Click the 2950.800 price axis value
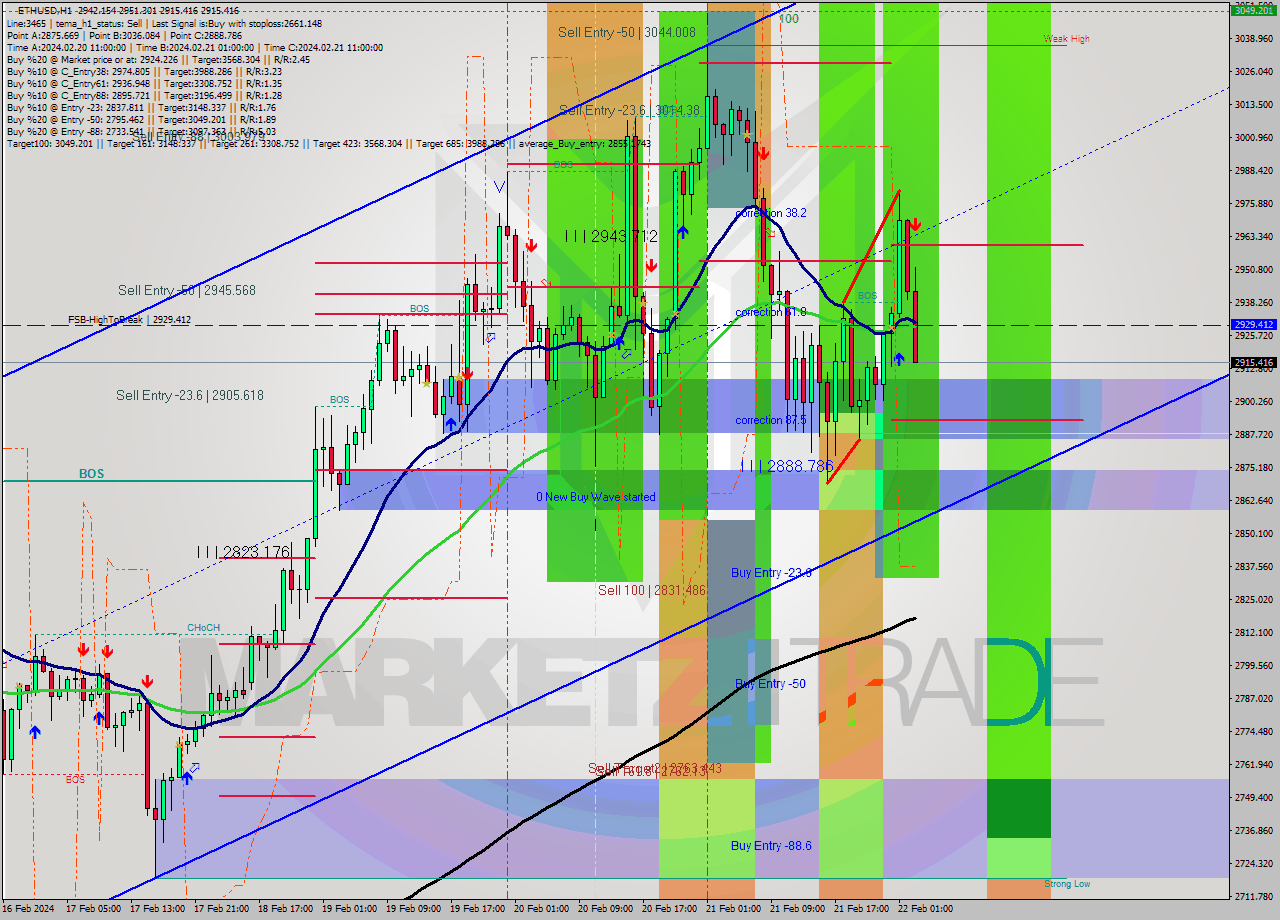 pos(1254,270)
